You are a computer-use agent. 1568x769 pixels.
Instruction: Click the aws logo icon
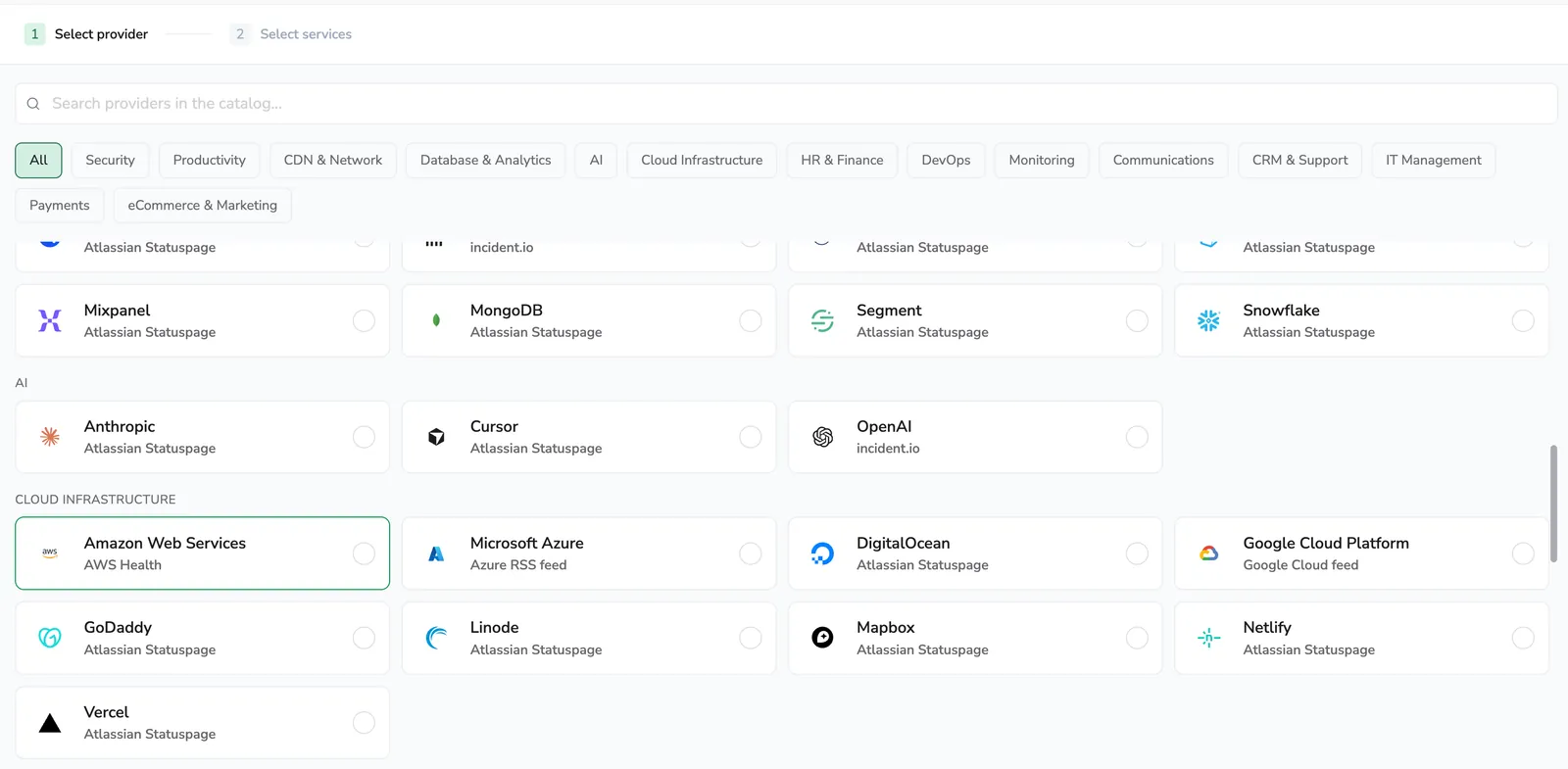tap(50, 553)
